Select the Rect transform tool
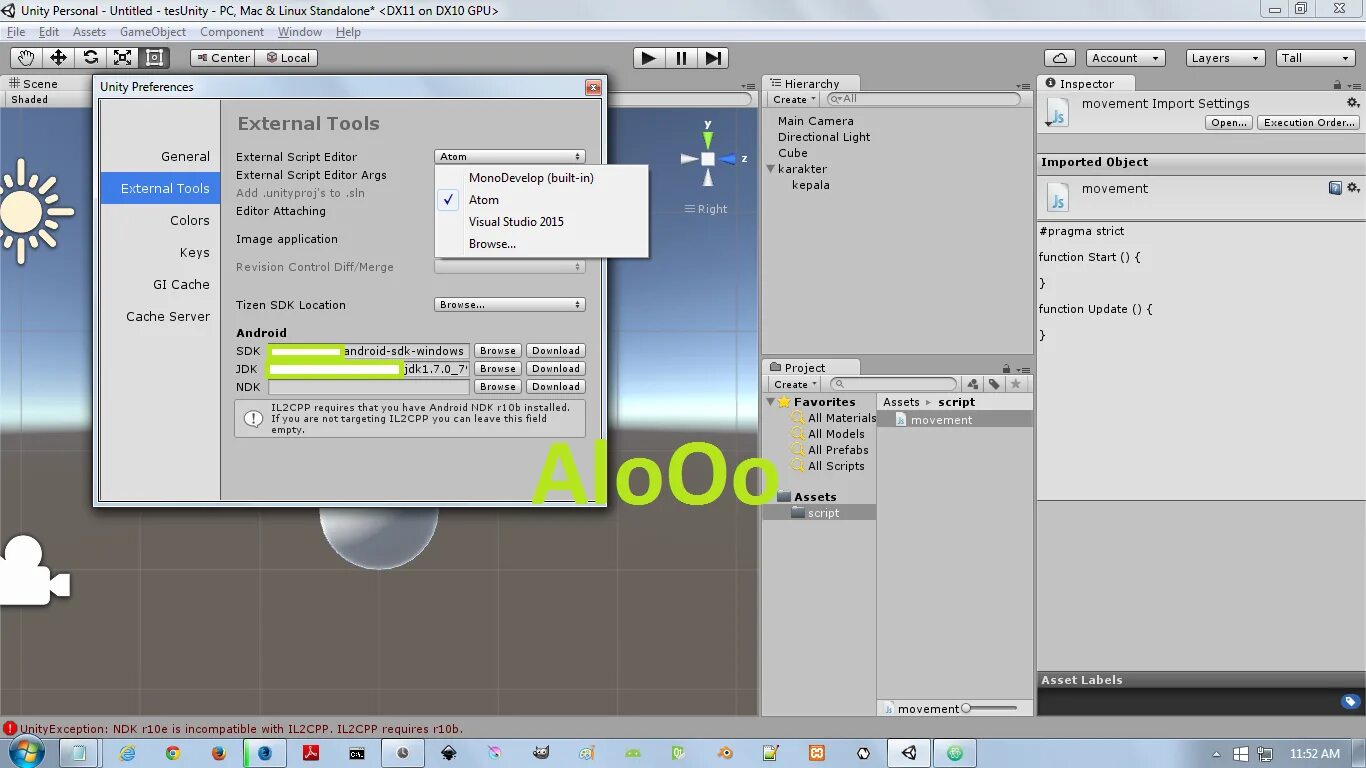Viewport: 1366px width, 768px height. coord(154,58)
